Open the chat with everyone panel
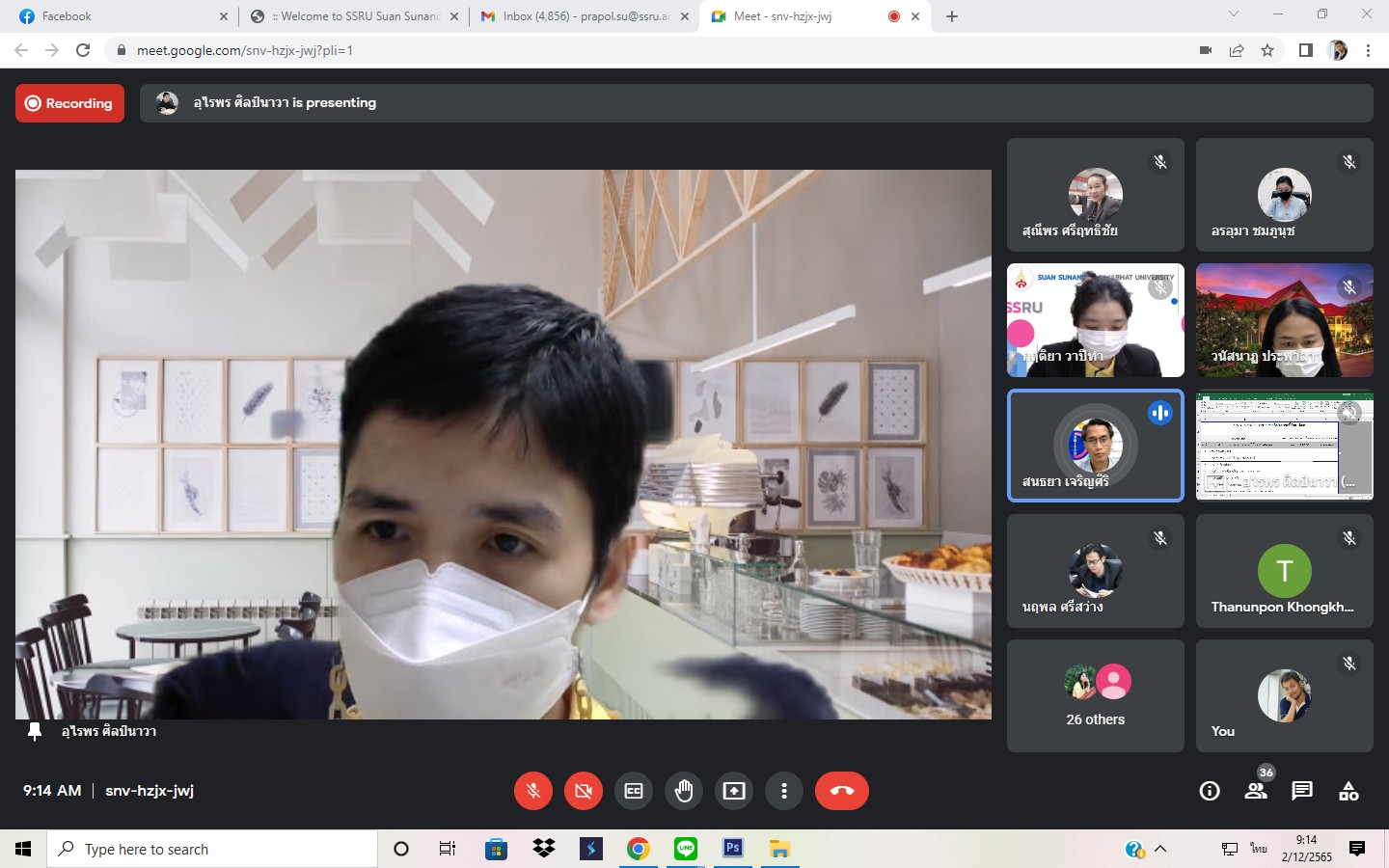Screen dimensions: 1389x868 pos(1302,791)
